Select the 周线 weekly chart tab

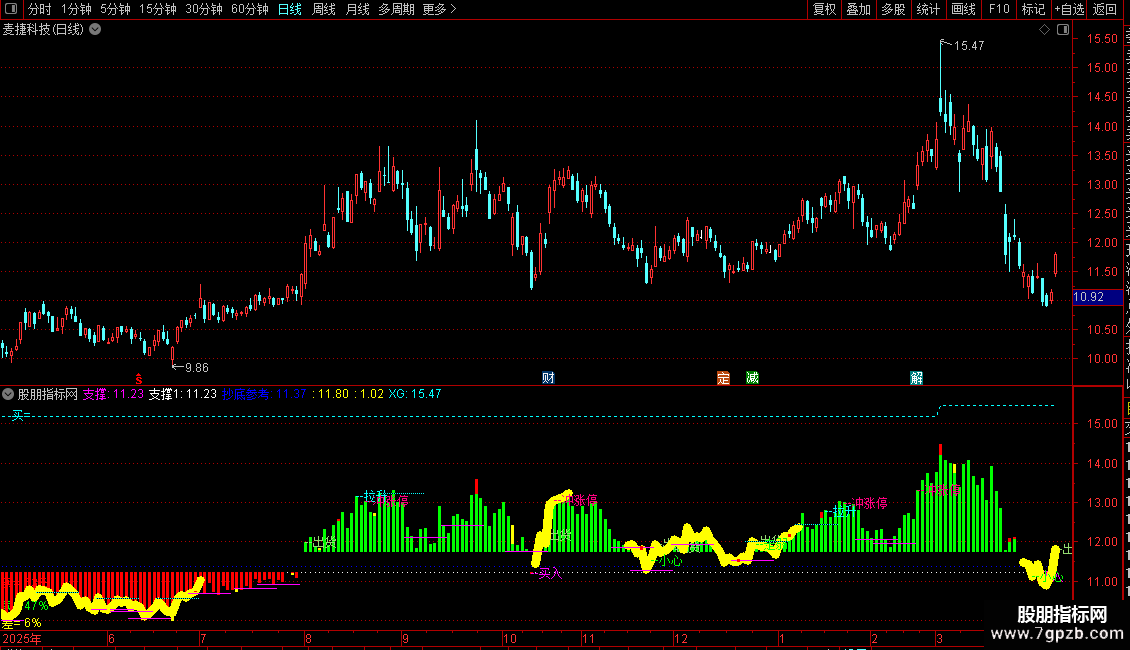tap(324, 9)
